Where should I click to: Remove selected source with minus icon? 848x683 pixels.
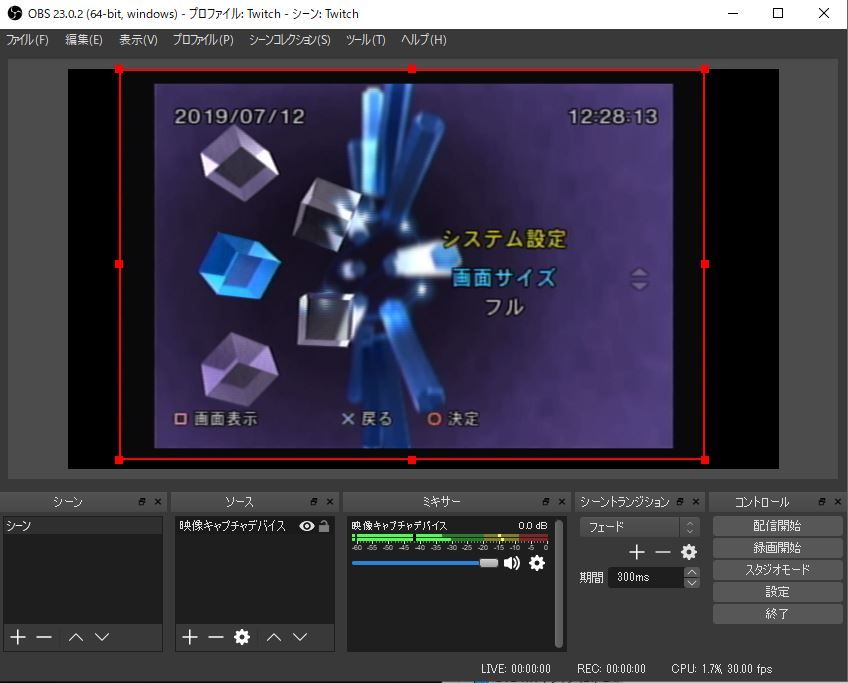pos(216,637)
